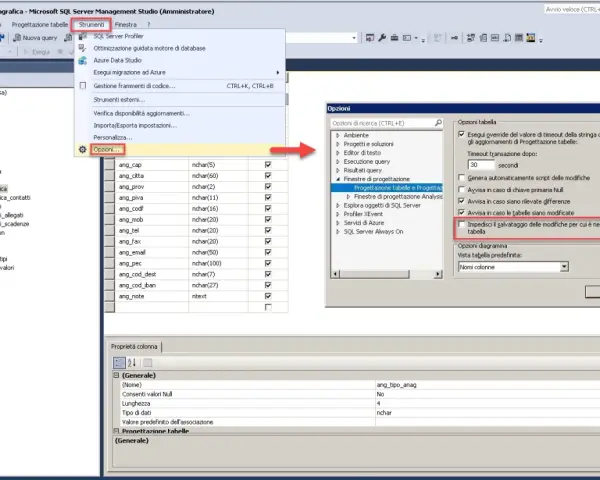Choose Importa/Esporta impostazioni... menu item
This screenshot has width=600, height=480.
180,125
